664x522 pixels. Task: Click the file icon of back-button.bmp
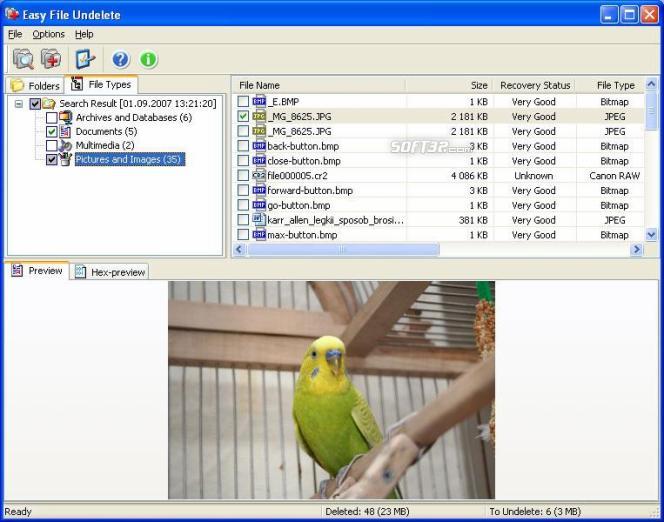tap(259, 146)
